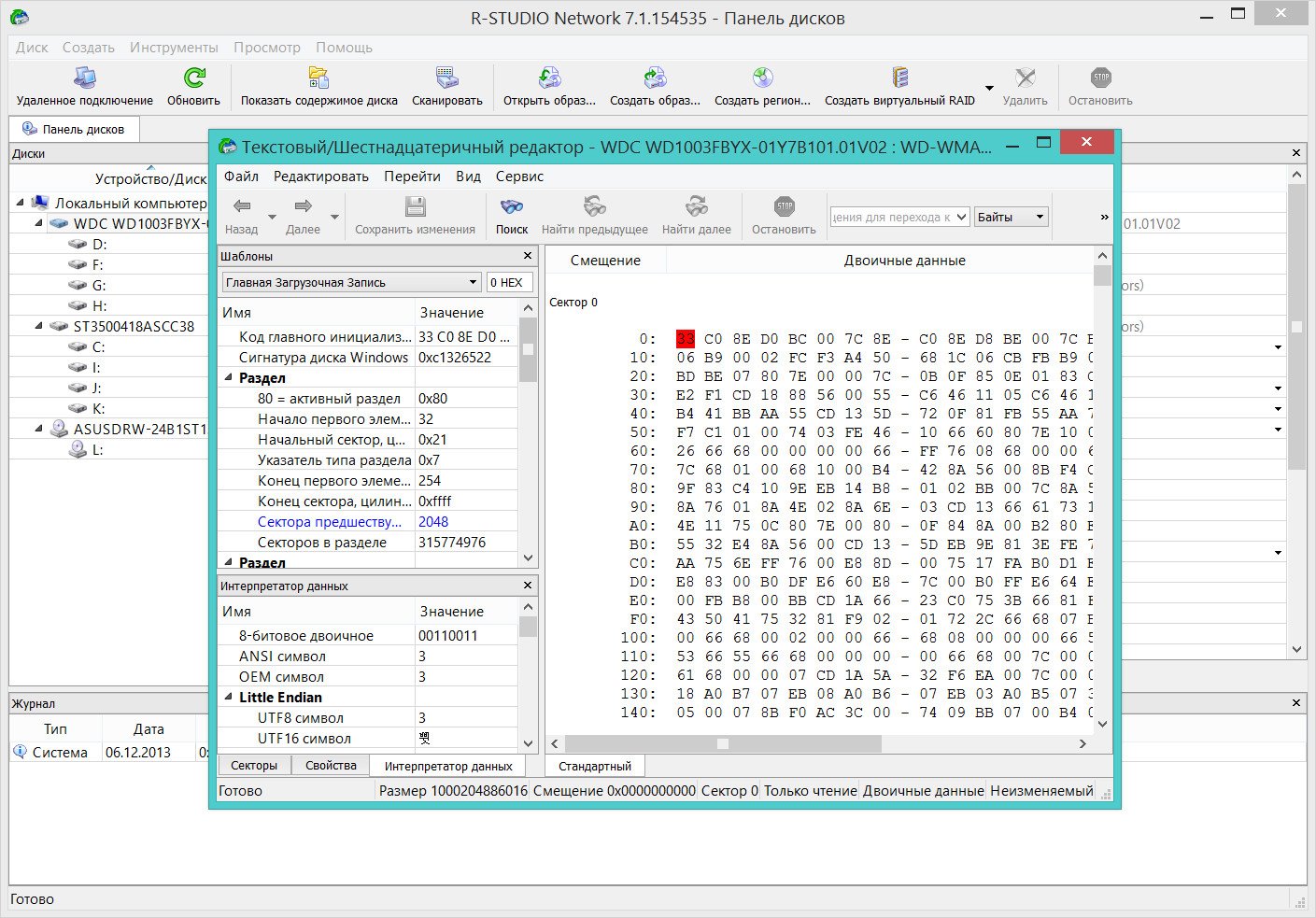Collapse the first Раздел group in templates
1316x918 pixels.
tap(228, 377)
